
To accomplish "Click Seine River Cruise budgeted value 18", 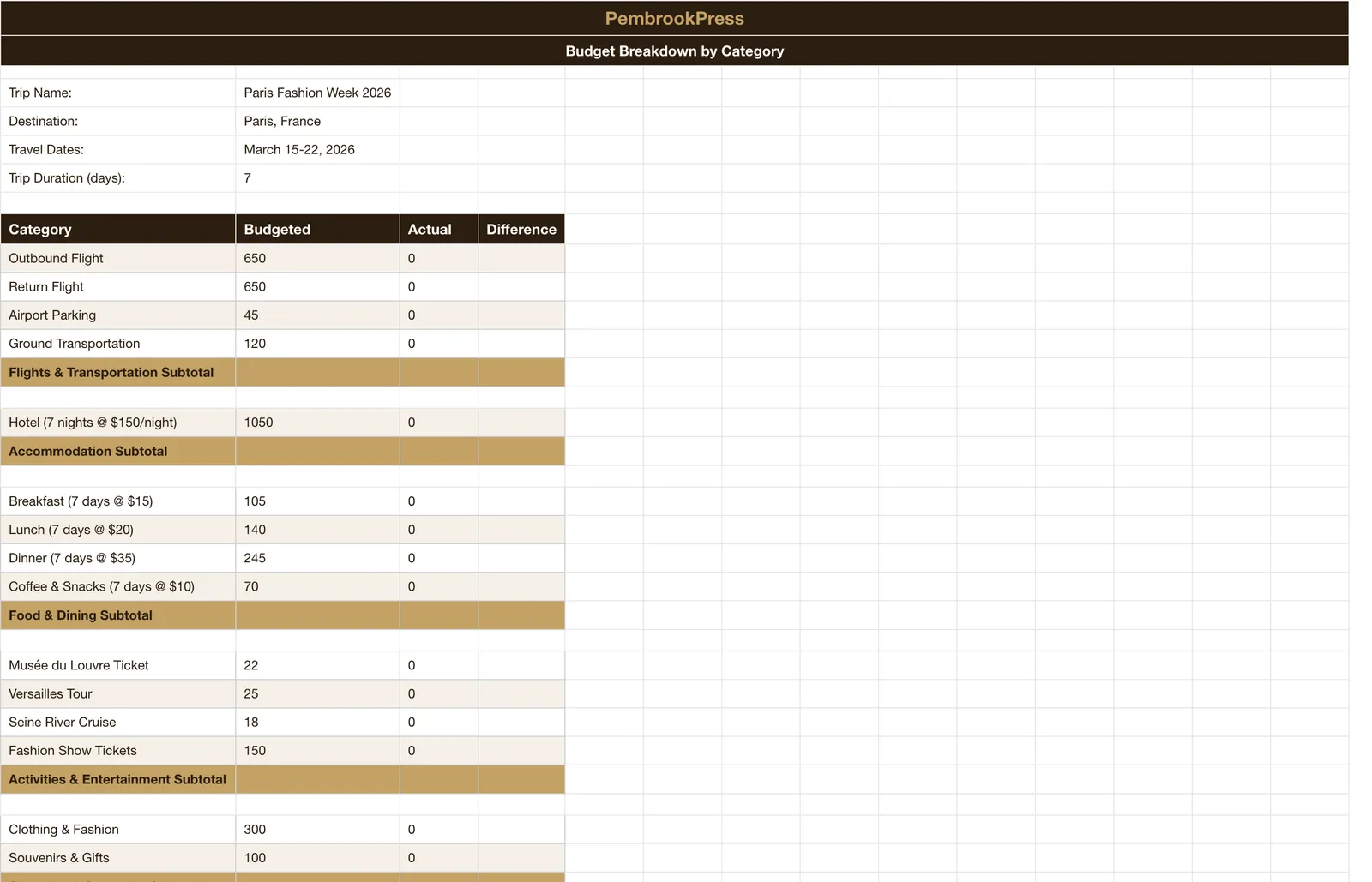I will point(317,722).
